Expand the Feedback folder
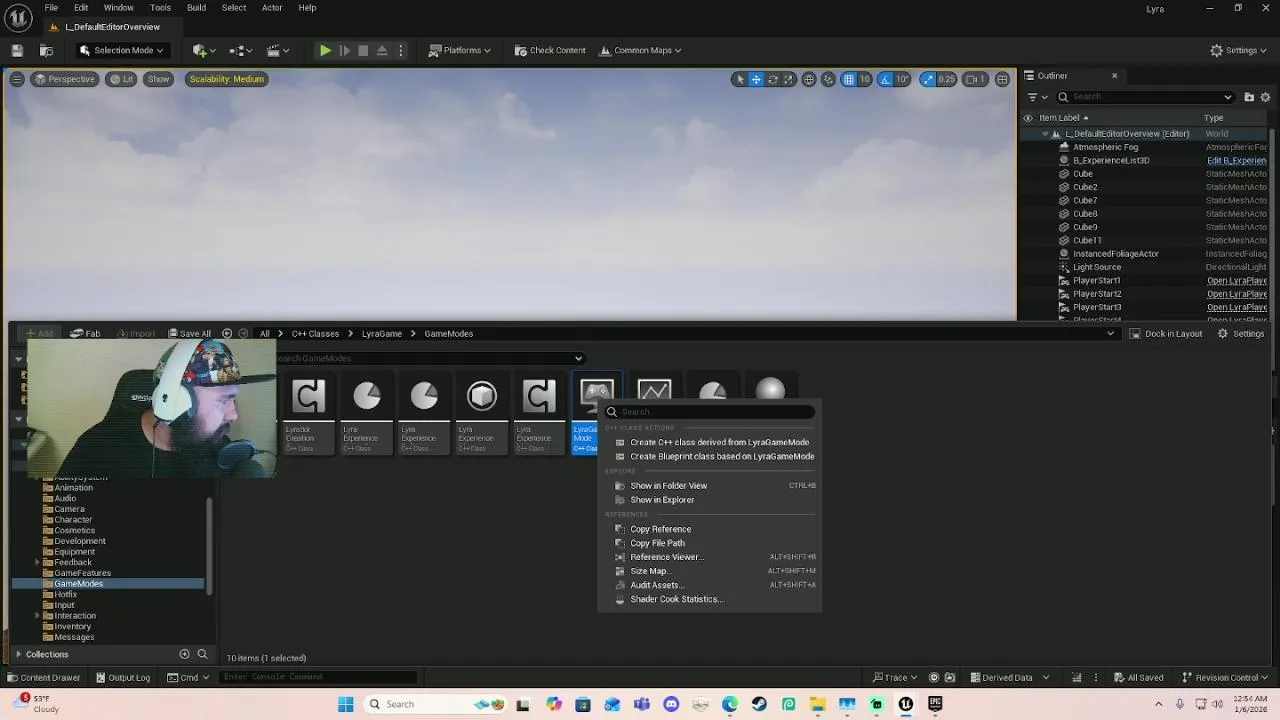This screenshot has height=720, width=1280. pos(37,563)
